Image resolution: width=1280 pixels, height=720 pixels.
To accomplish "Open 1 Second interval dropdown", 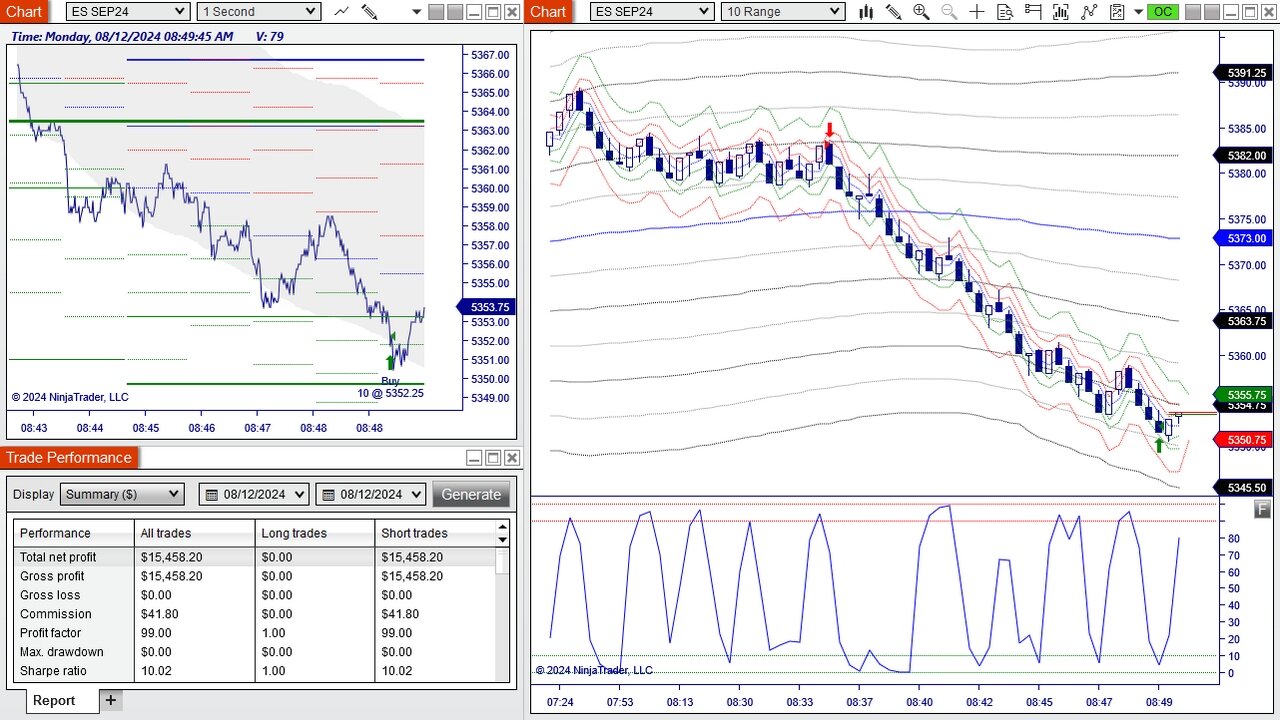I will 258,12.
